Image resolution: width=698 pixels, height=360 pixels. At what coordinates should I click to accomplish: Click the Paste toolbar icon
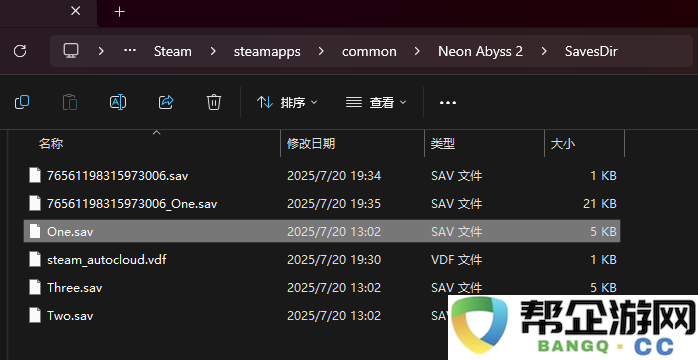[x=70, y=102]
